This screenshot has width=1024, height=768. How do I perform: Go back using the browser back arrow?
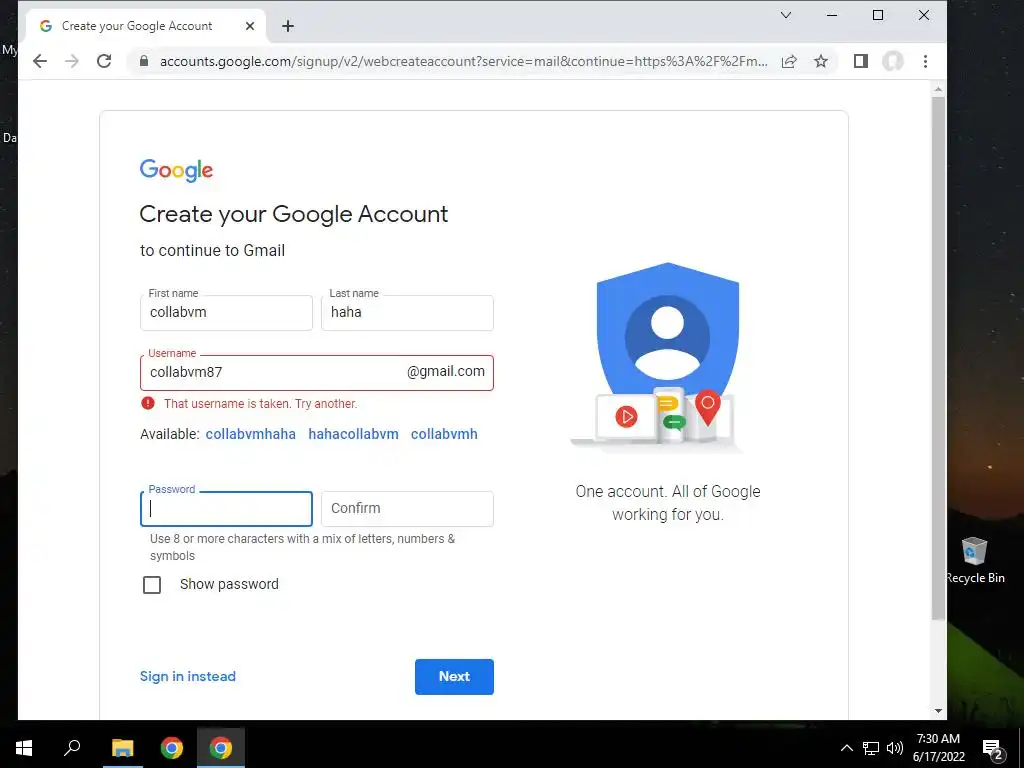coord(40,61)
